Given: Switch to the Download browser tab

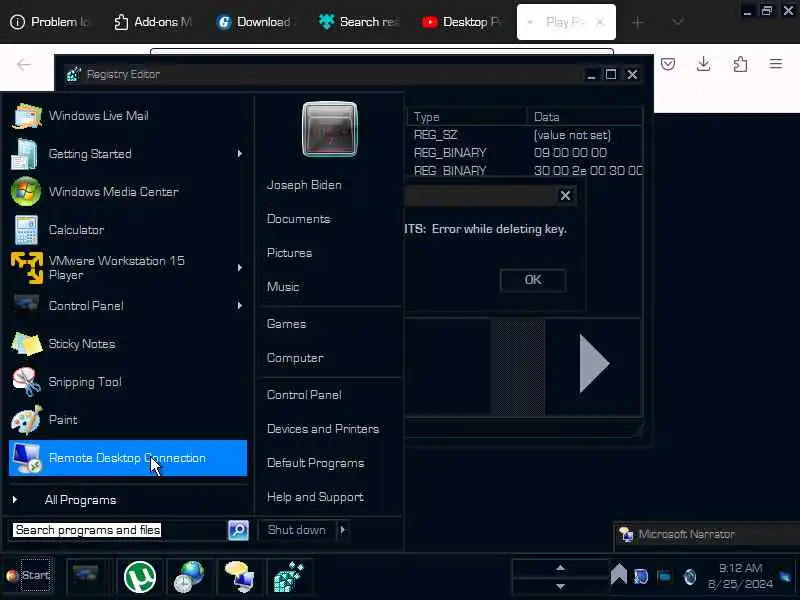Looking at the screenshot, I should [256, 22].
